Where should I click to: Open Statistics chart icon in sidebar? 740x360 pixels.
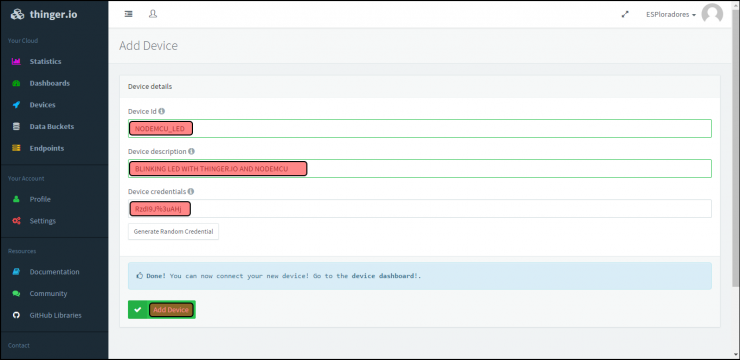coord(16,61)
